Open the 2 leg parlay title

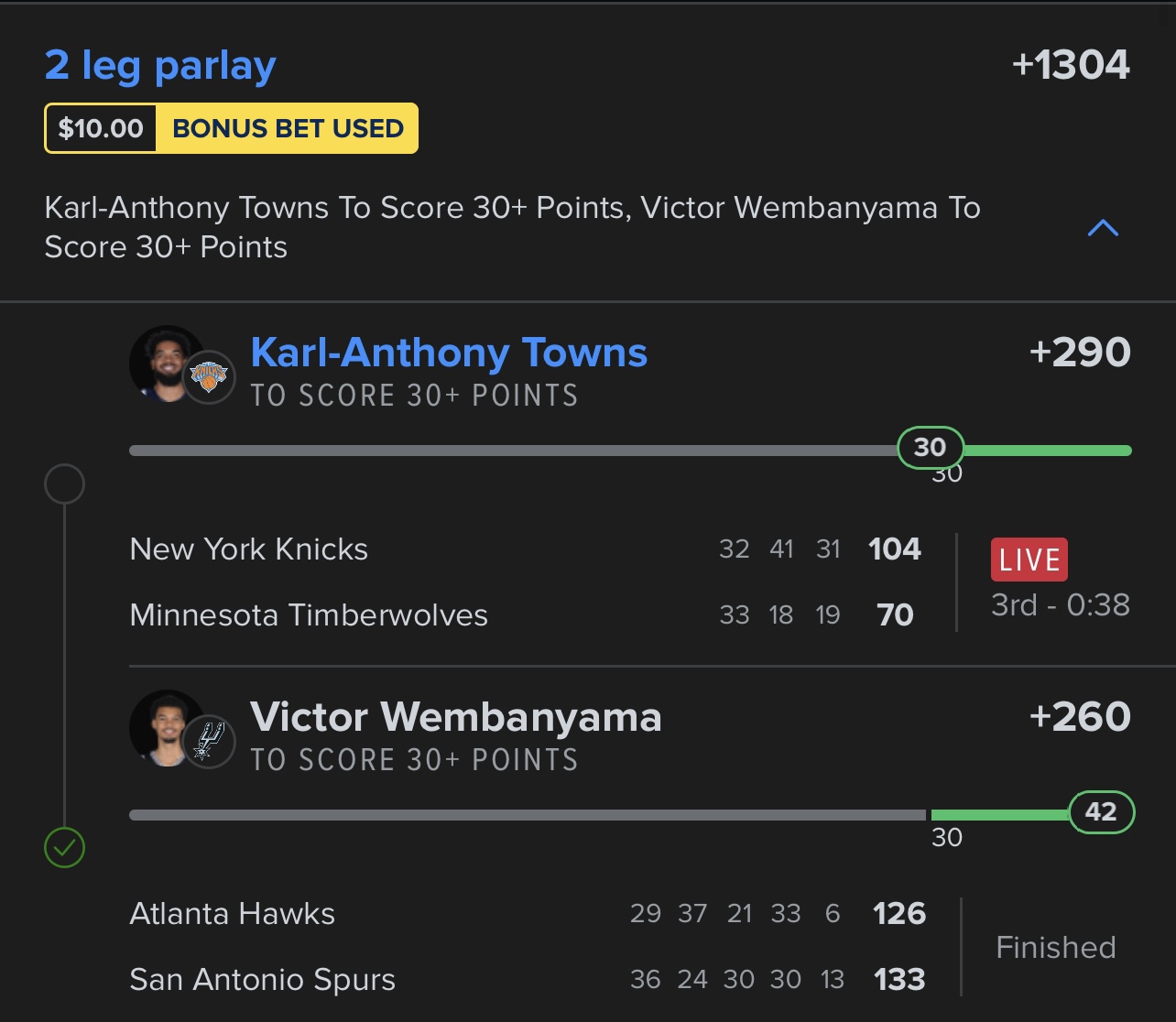point(160,66)
